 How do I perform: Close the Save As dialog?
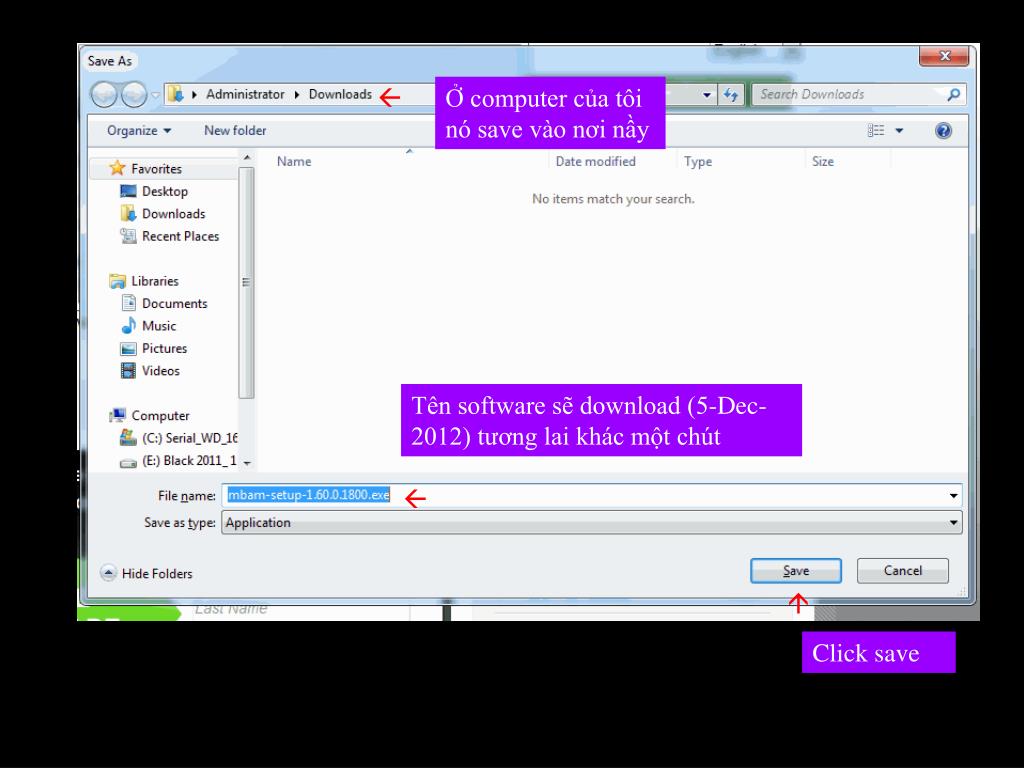(x=944, y=56)
